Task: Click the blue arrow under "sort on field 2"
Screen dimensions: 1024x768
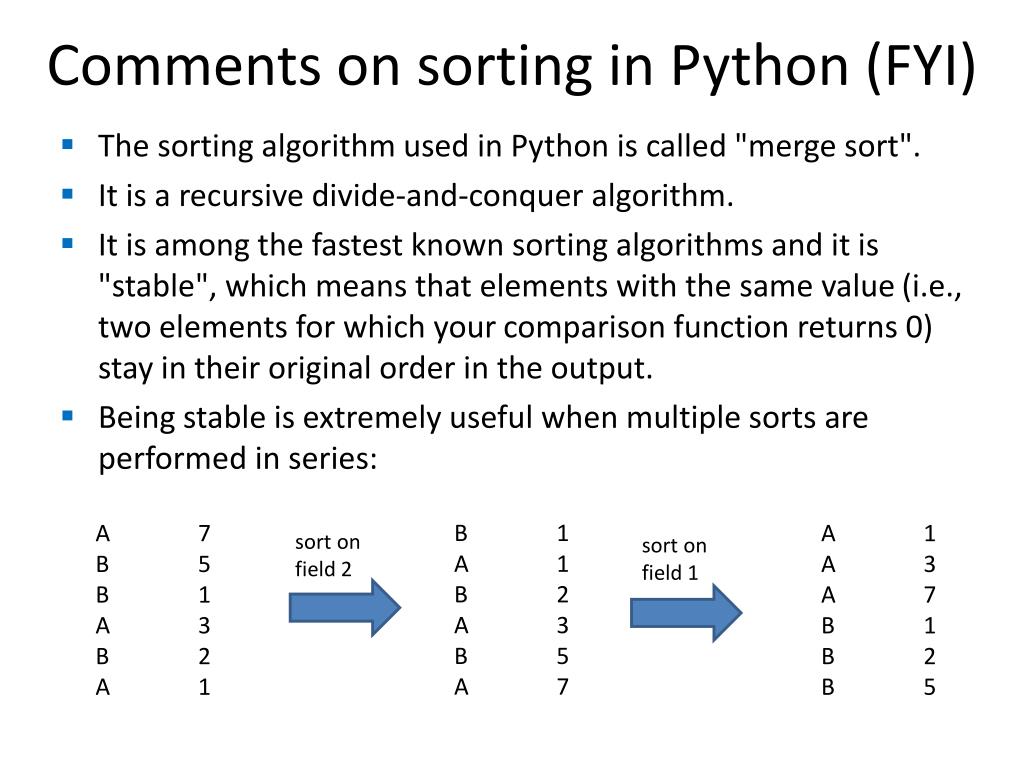Action: coord(345,607)
